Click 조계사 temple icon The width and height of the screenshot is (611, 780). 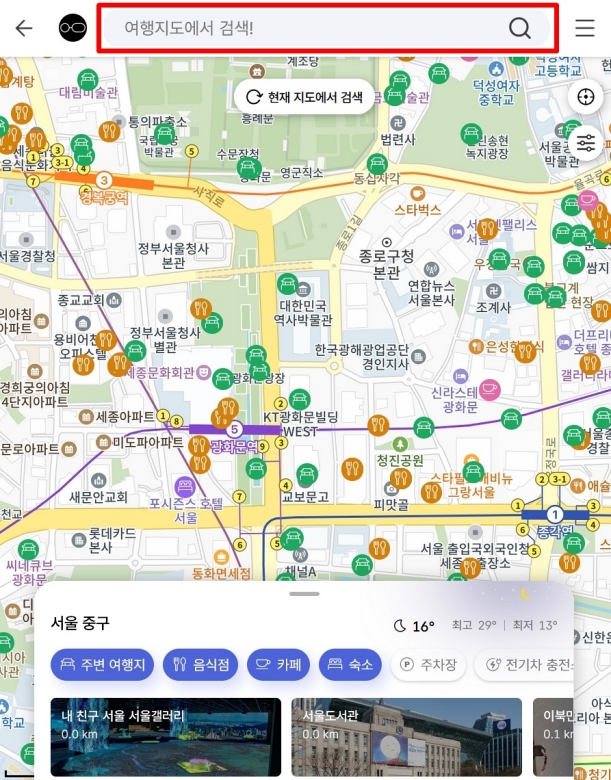(493, 291)
